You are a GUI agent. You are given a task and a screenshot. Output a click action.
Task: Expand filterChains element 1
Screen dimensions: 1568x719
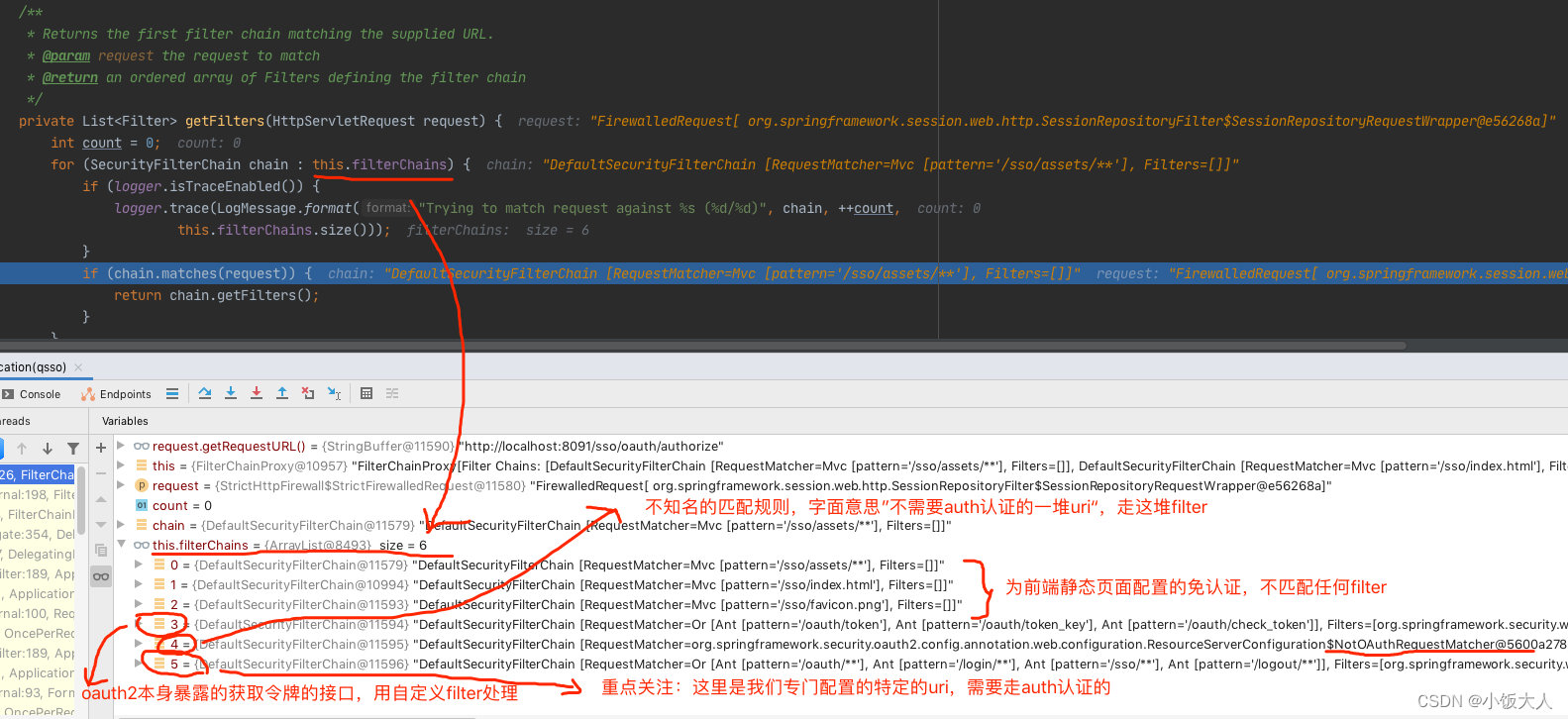point(139,584)
